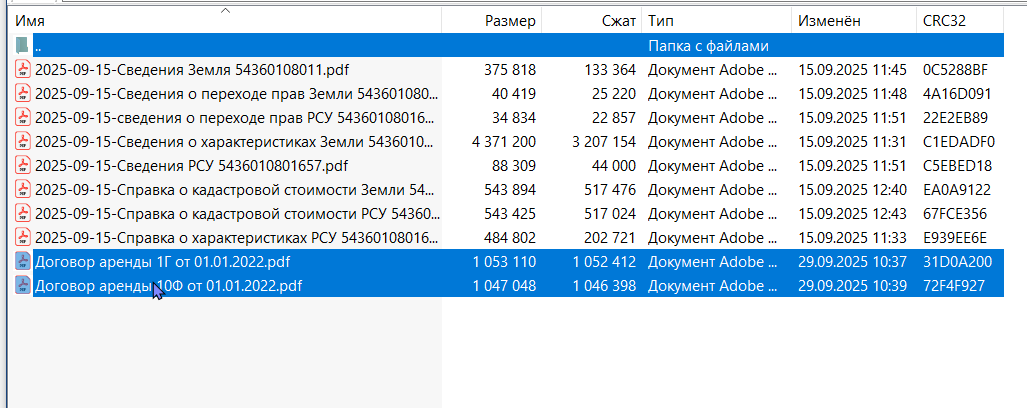
Task: Click PDF icon of Договор аренды 1Г
Action: [24, 262]
